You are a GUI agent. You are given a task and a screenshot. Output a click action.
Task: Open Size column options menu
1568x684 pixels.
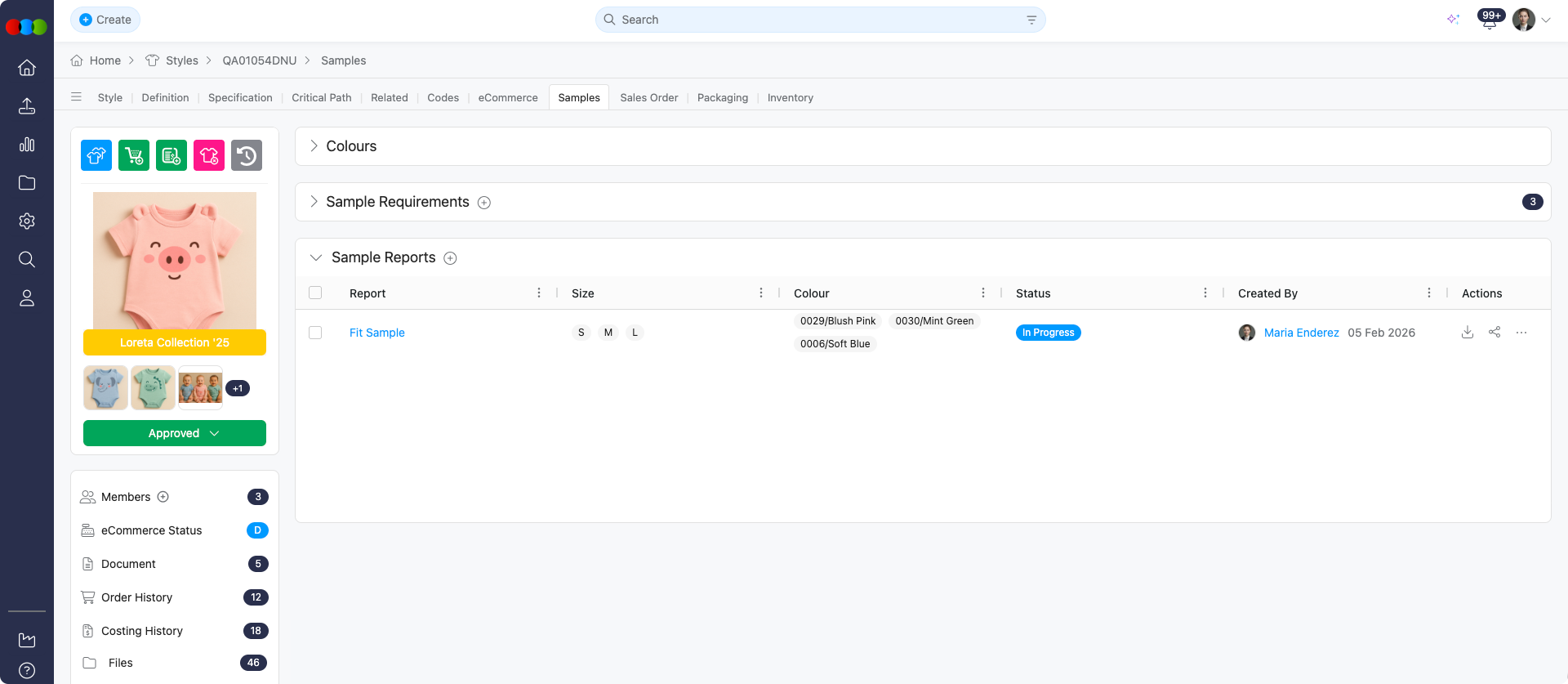pyautogui.click(x=761, y=293)
